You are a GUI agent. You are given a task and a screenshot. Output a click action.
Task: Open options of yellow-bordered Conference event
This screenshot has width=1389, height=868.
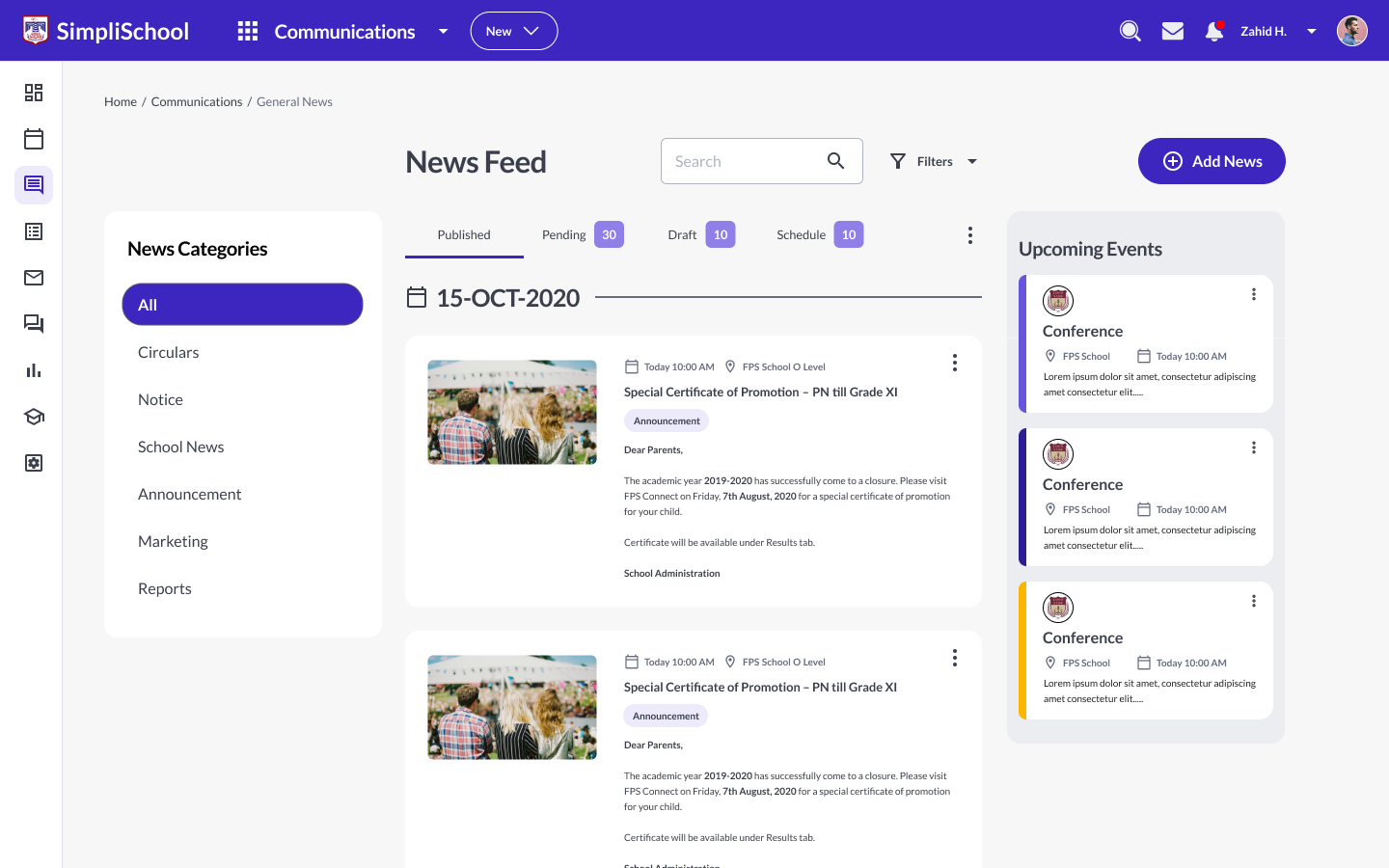(1254, 601)
